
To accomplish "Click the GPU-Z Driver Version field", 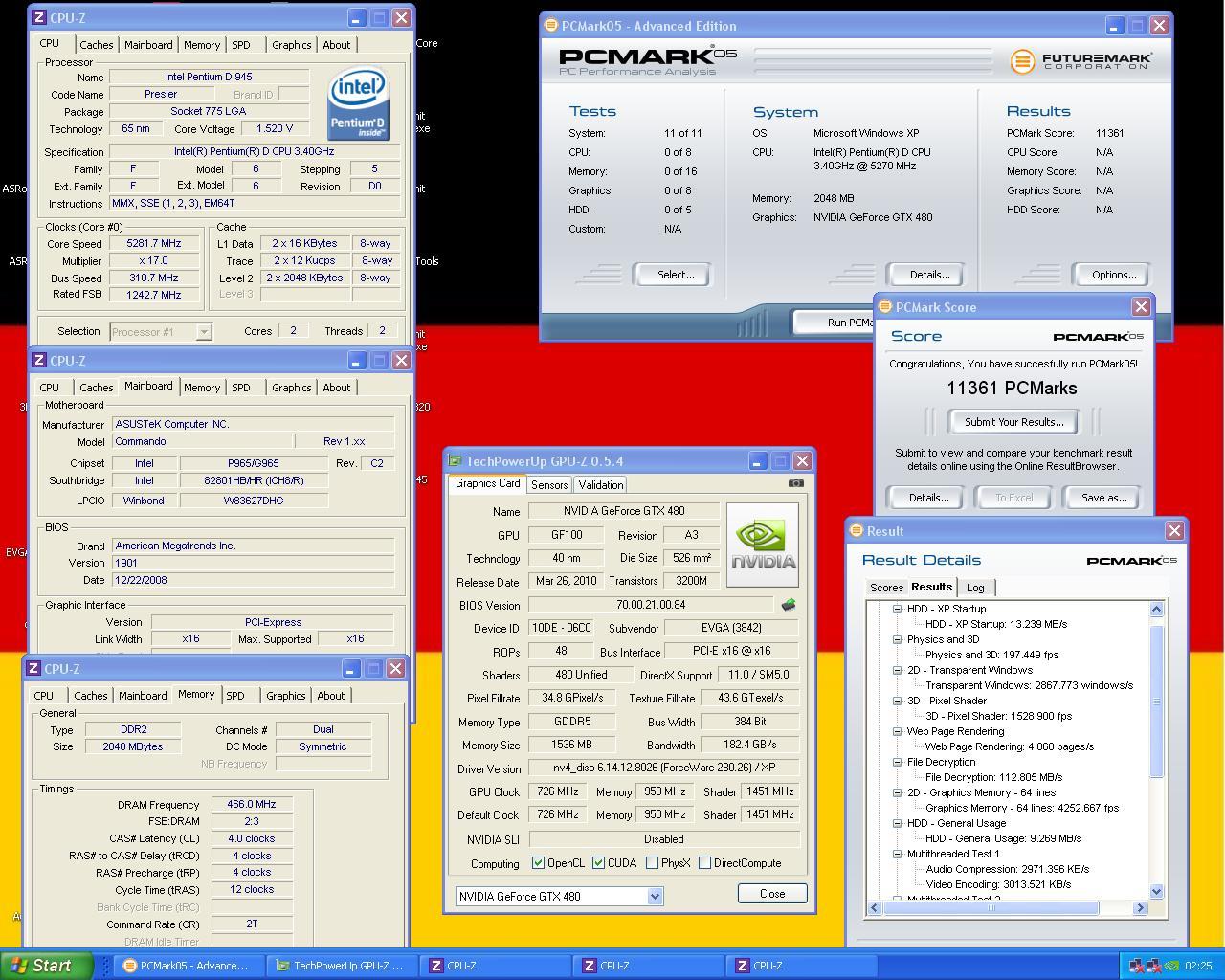I will tap(663, 768).
